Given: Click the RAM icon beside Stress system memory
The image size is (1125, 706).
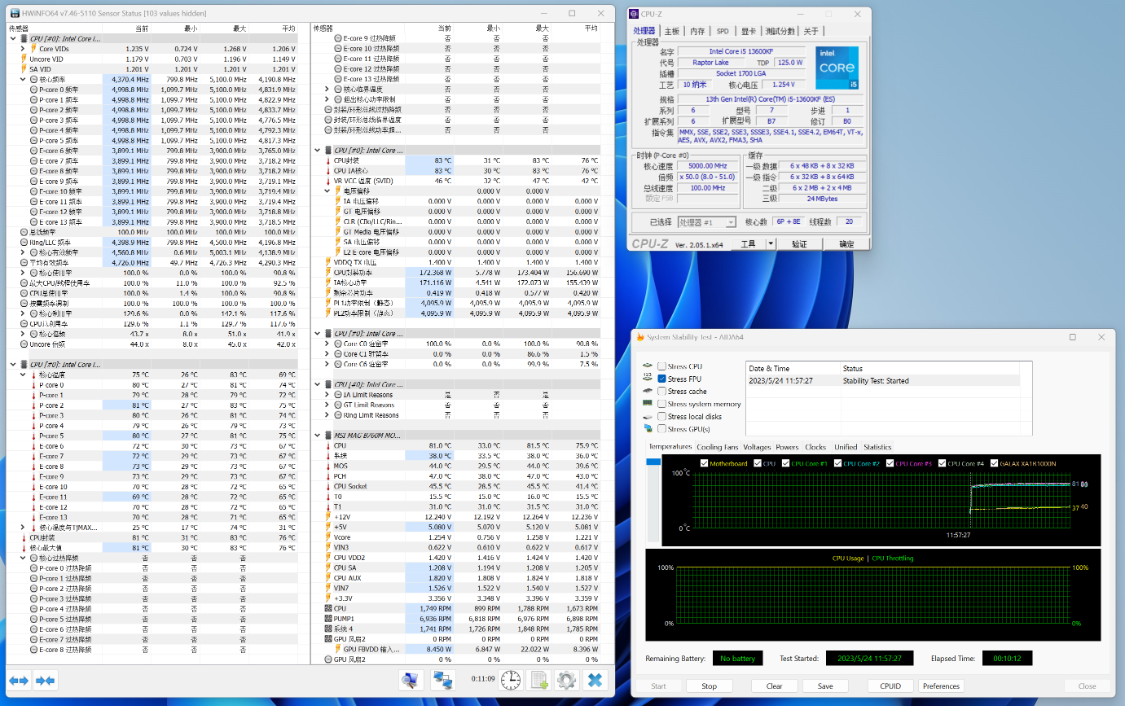Looking at the screenshot, I should (648, 404).
